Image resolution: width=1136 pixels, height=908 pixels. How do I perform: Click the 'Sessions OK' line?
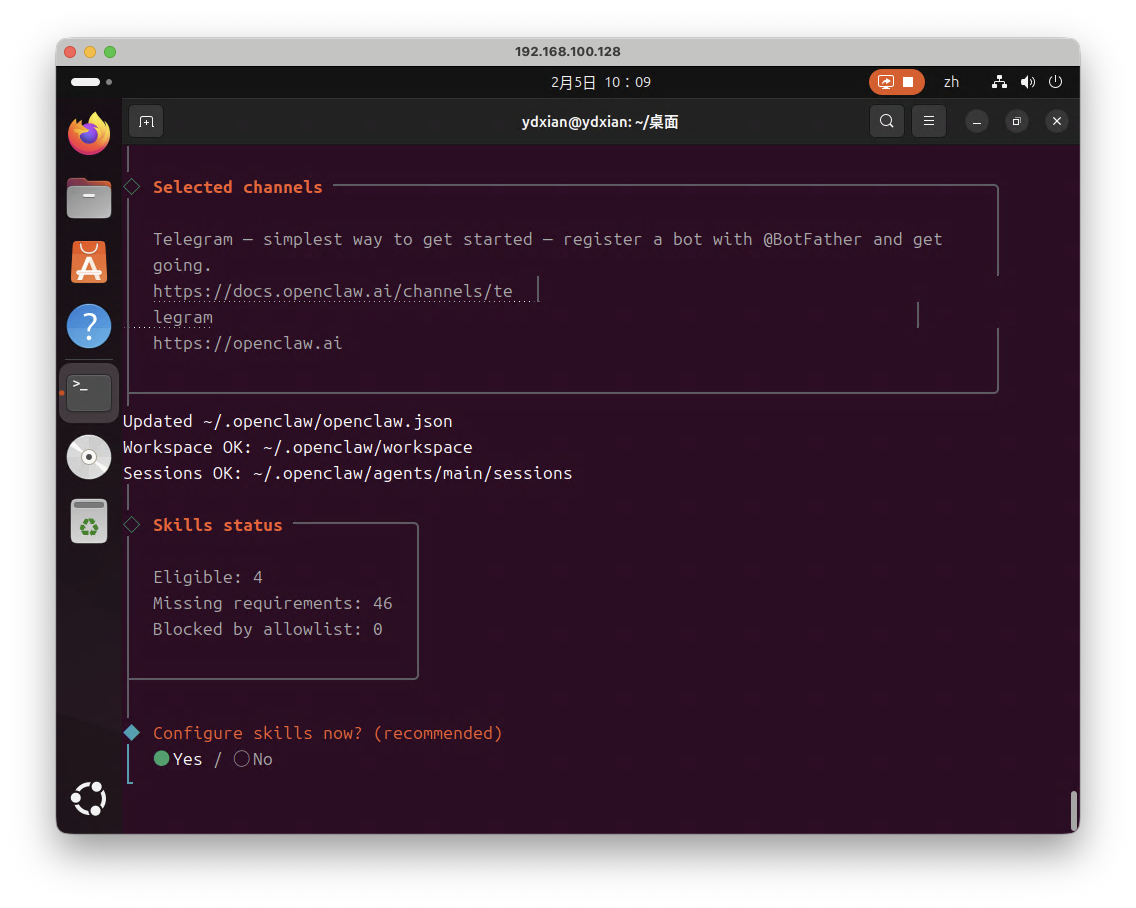tap(348, 473)
